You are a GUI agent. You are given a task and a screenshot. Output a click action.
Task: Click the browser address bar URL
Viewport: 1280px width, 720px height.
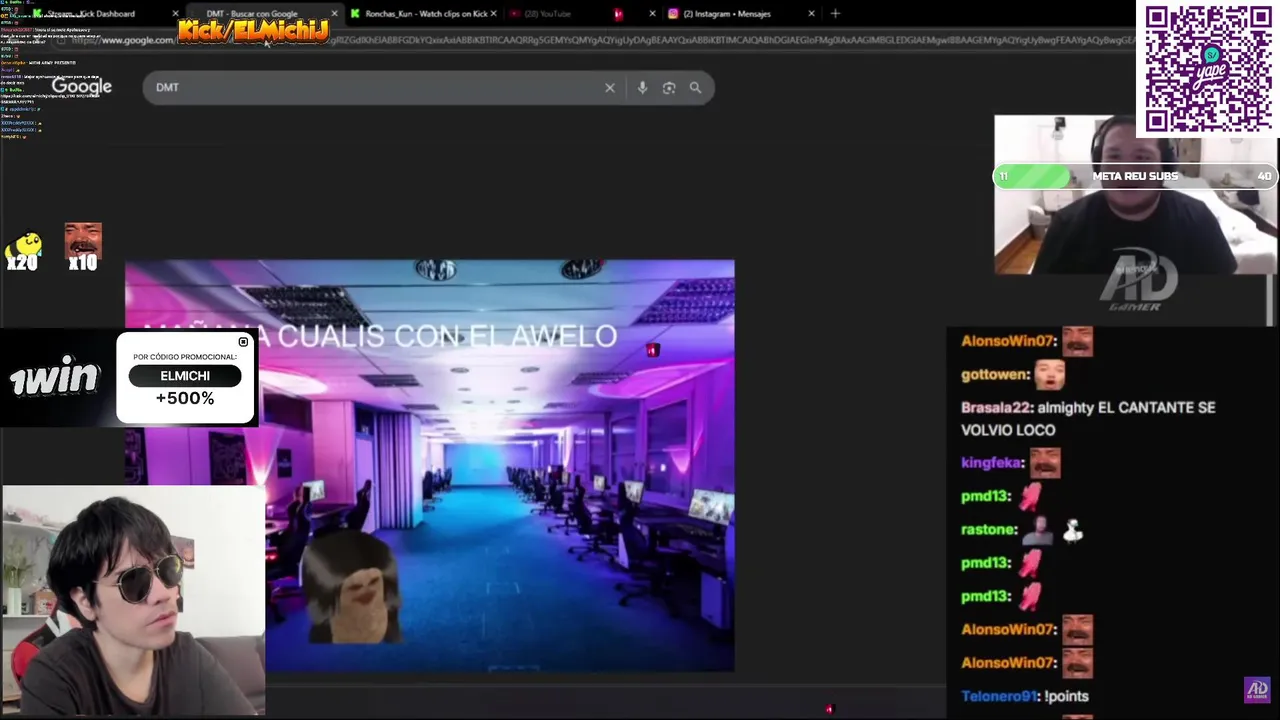click(600, 40)
